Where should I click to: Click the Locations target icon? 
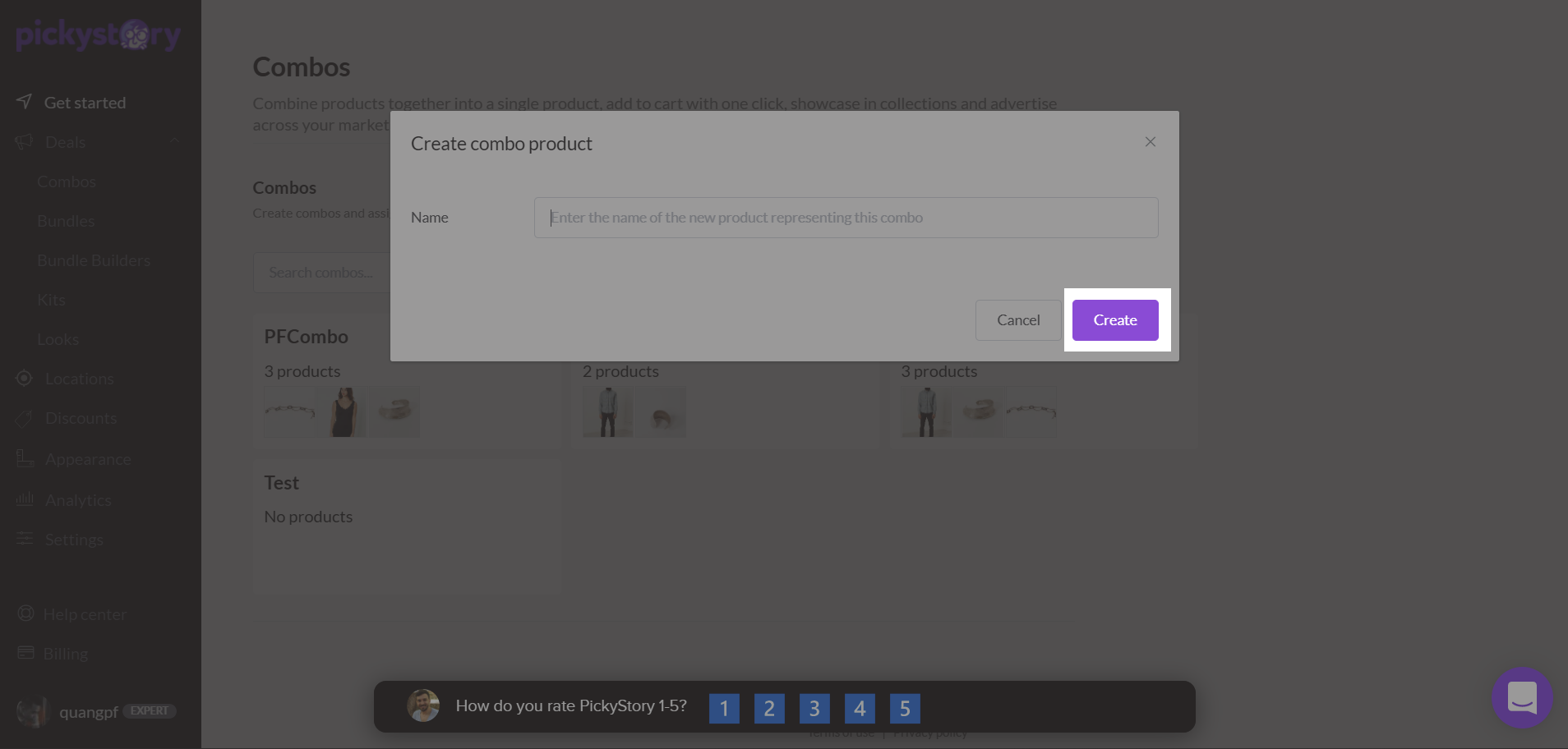click(x=25, y=378)
